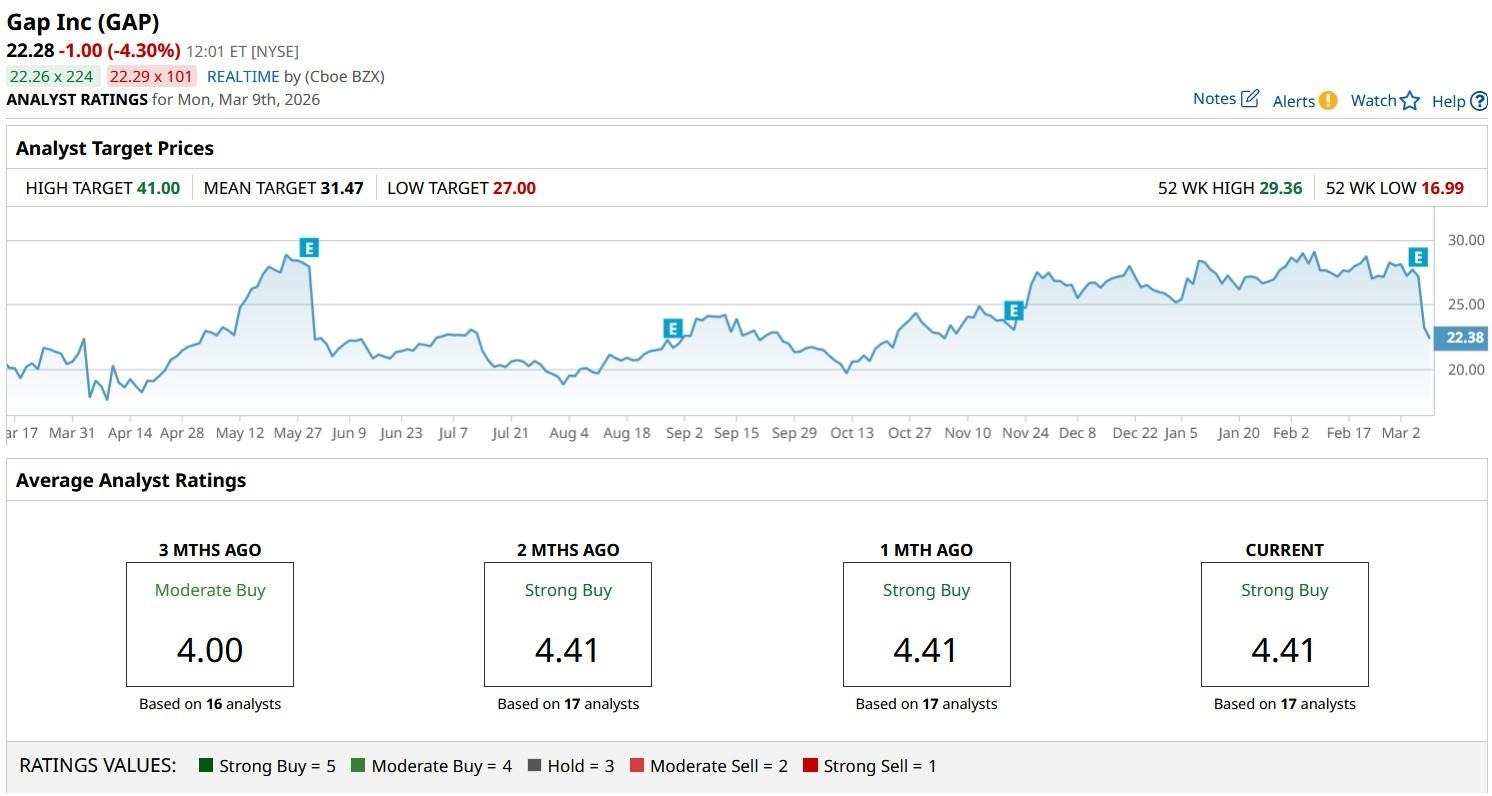Viewport: 1492px width, 796px height.
Task: Click the 20.00 y-axis label
Action: (x=1466, y=369)
